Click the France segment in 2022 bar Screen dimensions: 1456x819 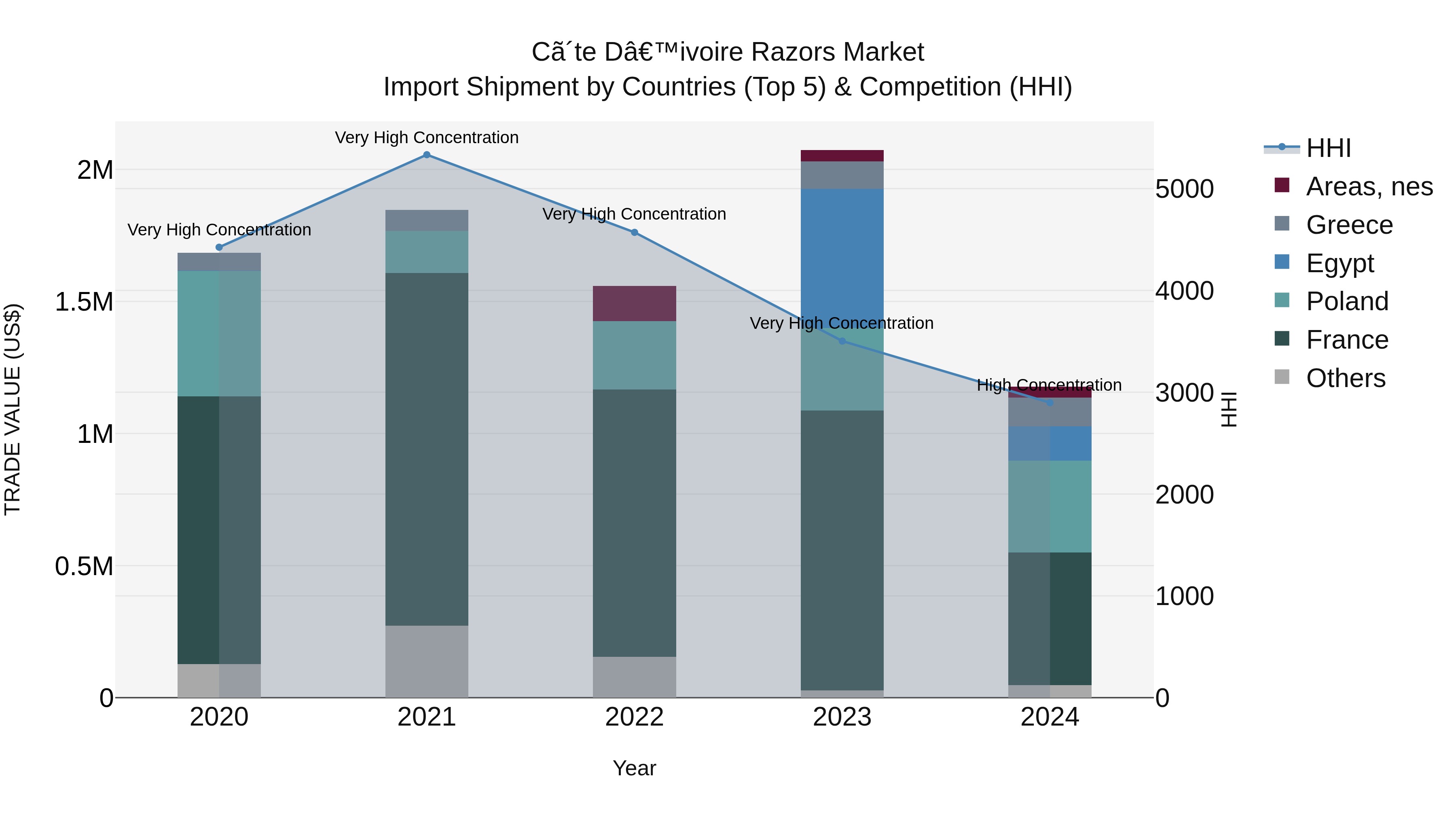point(634,523)
